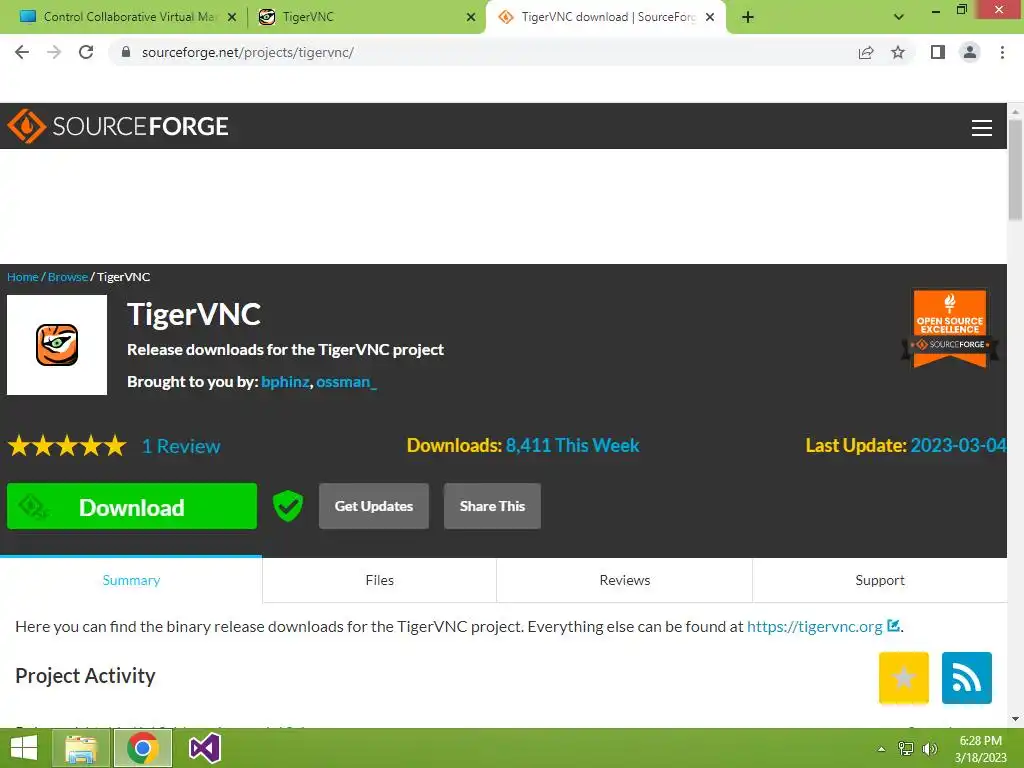This screenshot has height=768, width=1024.
Task: Open the Chrome profile menu
Action: pos(970,52)
